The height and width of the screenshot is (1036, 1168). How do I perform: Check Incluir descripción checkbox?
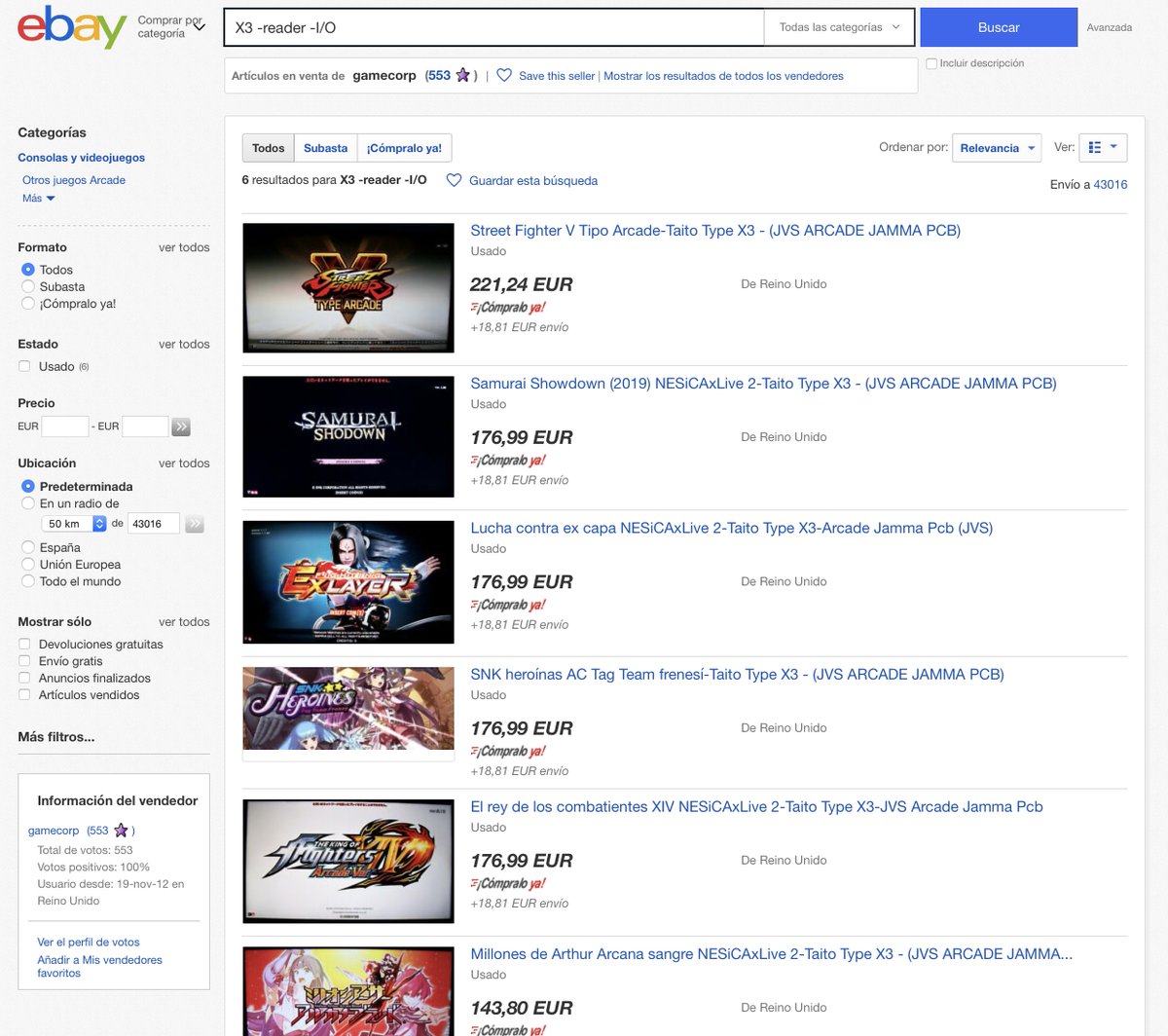coord(931,63)
